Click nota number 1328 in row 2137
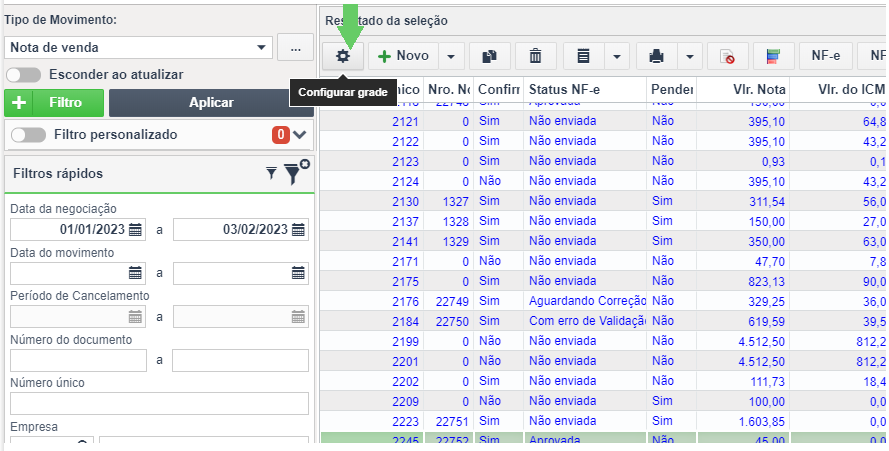This screenshot has height=451, width=889. tap(456, 221)
